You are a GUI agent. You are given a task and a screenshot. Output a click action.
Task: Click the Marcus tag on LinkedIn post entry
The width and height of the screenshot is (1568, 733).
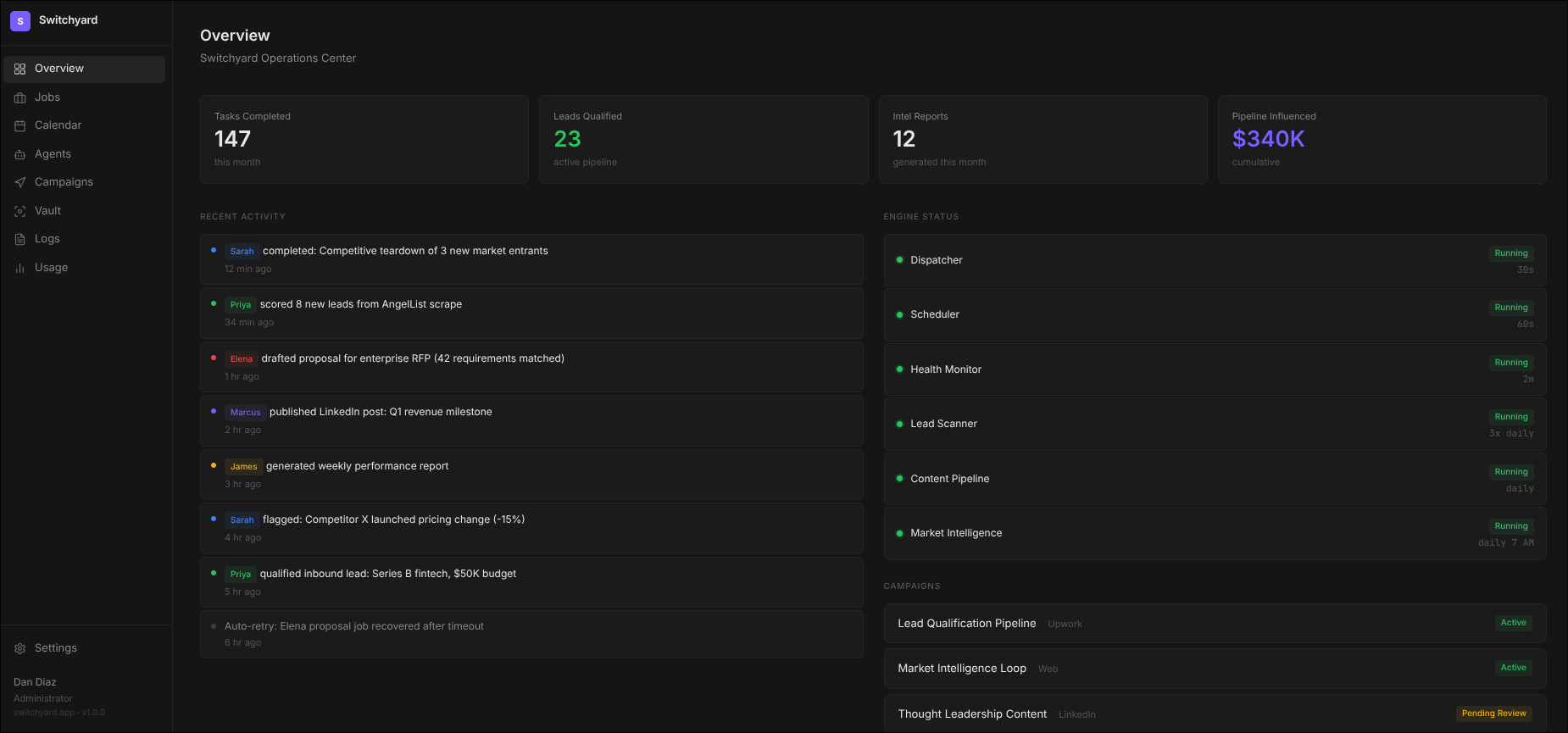(x=245, y=412)
